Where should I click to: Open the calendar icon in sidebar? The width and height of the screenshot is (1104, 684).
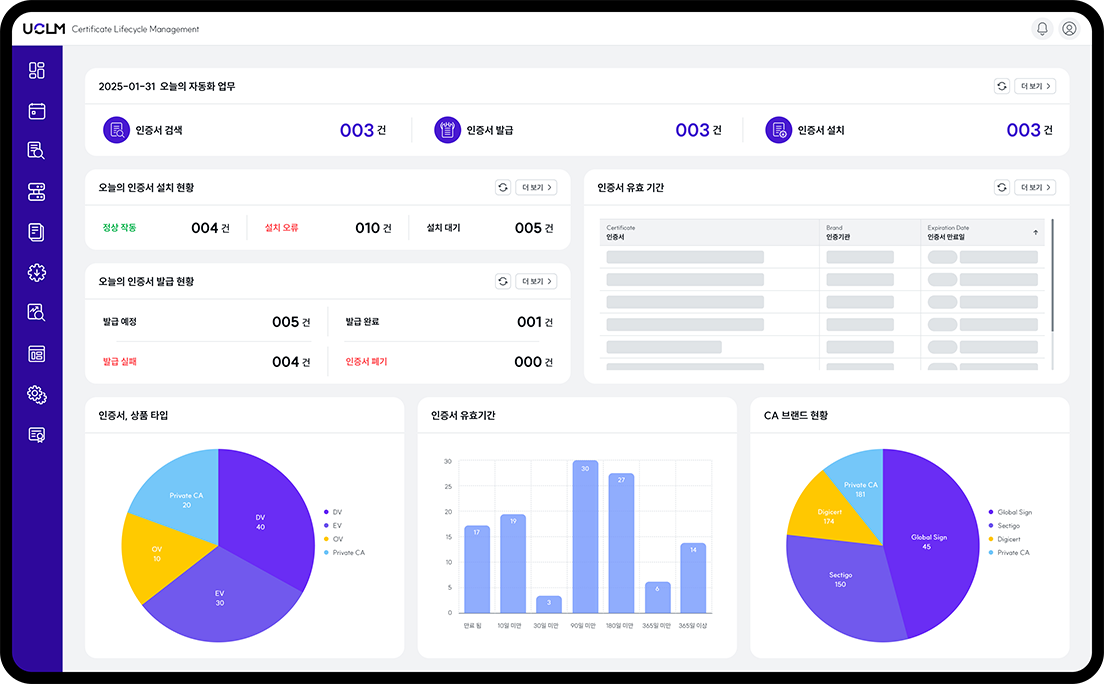(37, 111)
